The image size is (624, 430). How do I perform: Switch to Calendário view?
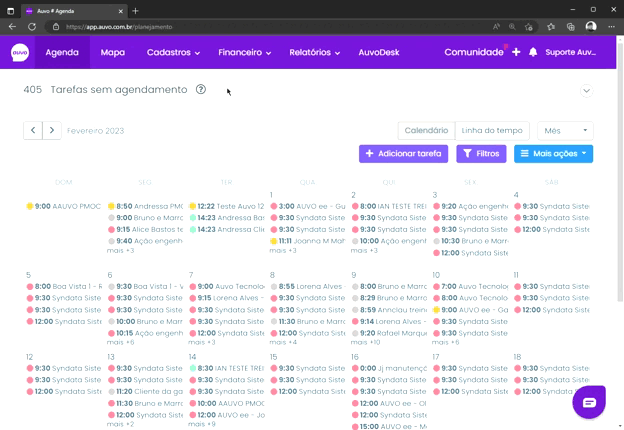pos(426,130)
